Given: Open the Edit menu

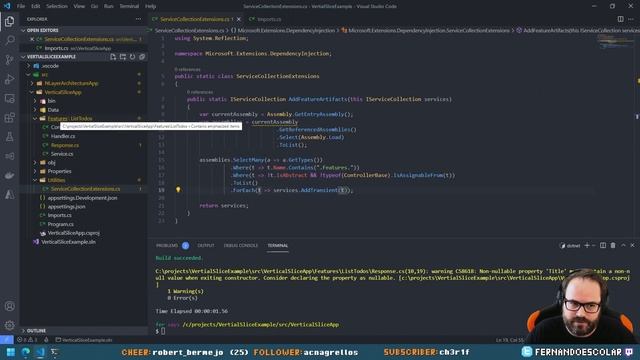Looking at the screenshot, I should 36,6.
